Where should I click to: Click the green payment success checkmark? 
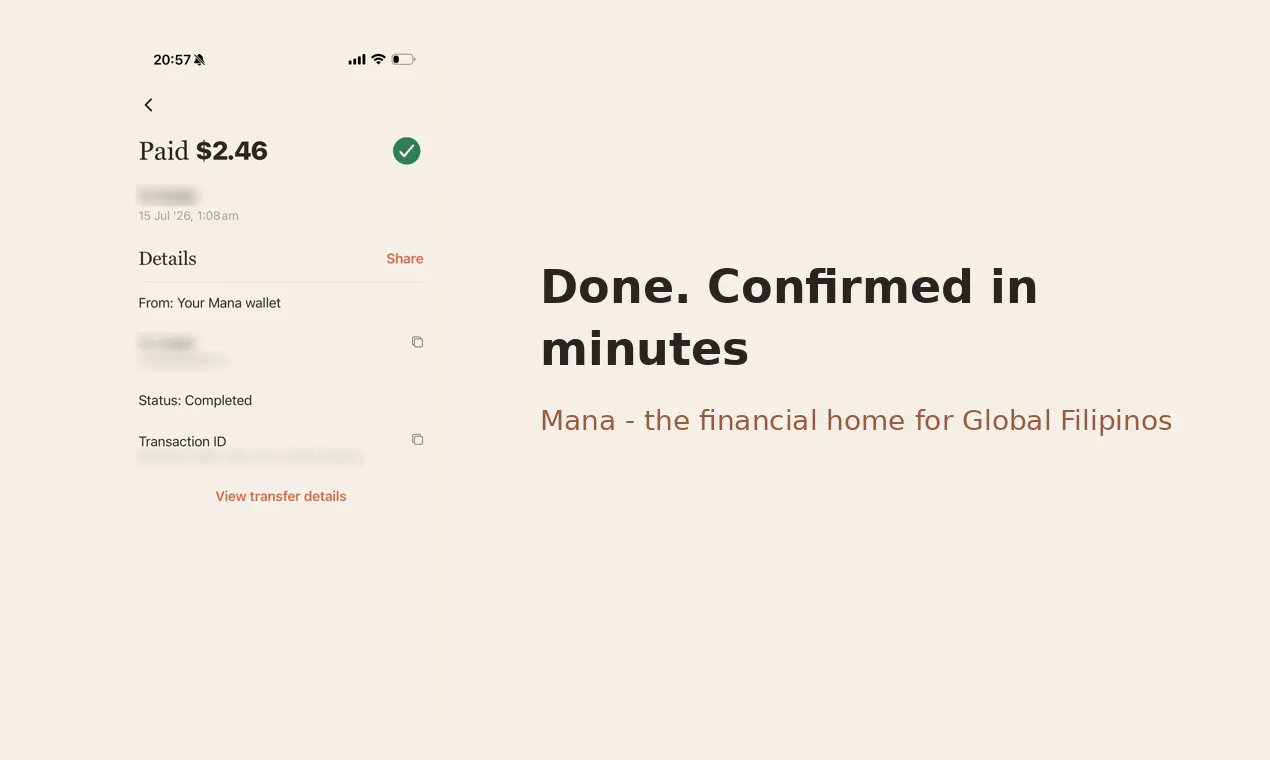pos(406,151)
